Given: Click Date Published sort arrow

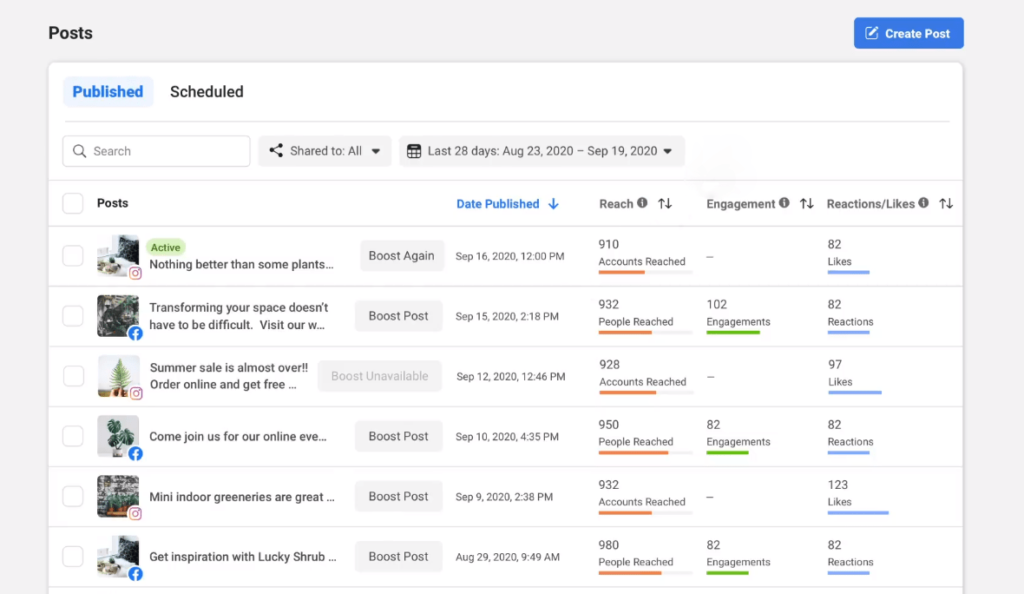Looking at the screenshot, I should 553,204.
